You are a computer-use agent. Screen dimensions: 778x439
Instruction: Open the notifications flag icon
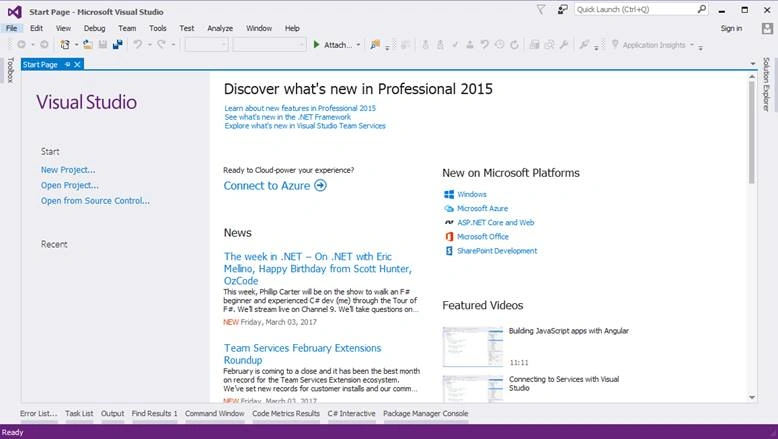[x=541, y=9]
